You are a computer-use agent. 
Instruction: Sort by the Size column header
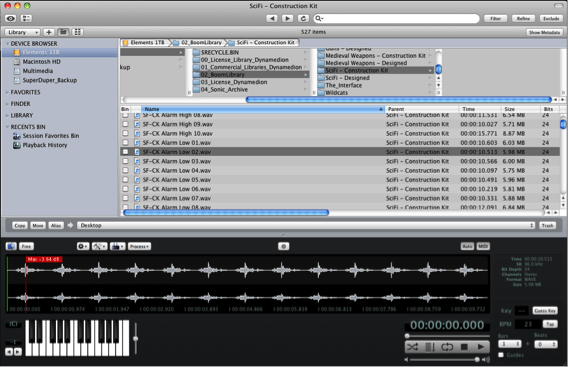[520, 109]
